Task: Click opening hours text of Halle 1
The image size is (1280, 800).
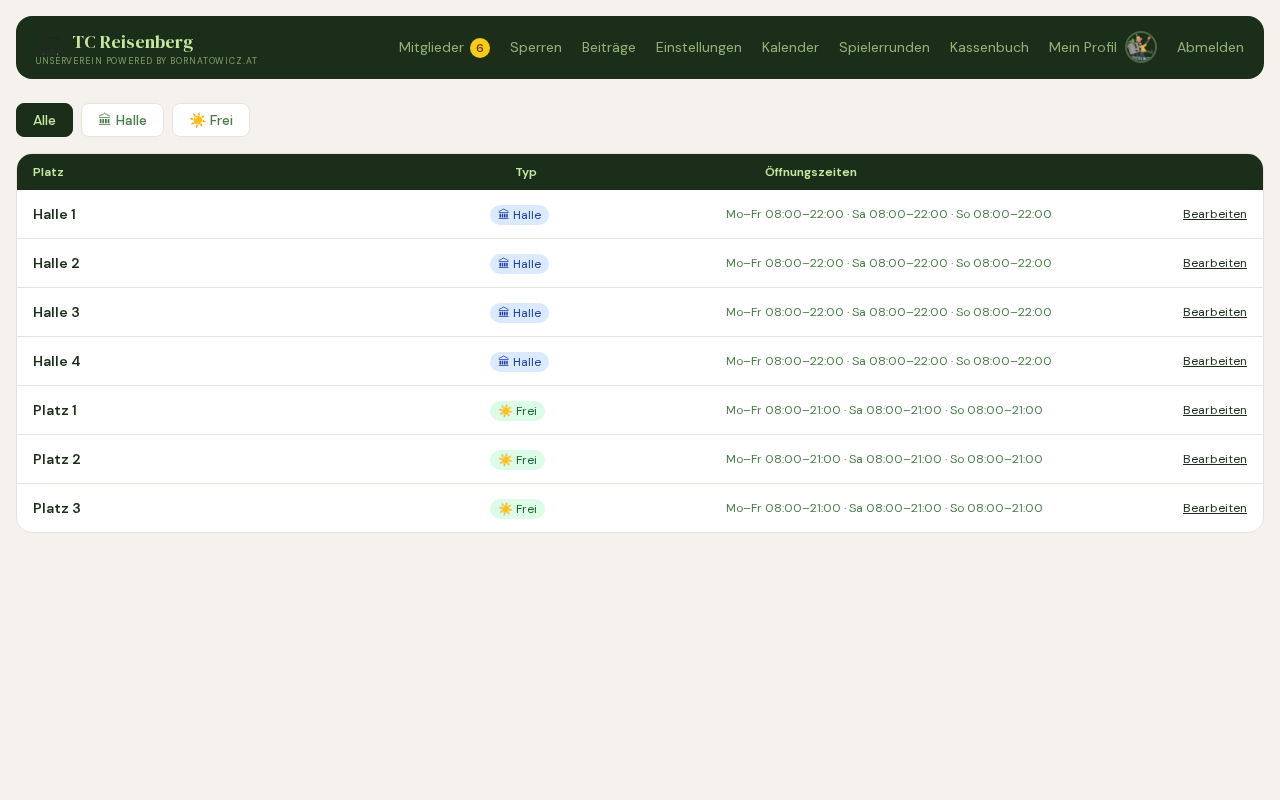Action: (889, 214)
